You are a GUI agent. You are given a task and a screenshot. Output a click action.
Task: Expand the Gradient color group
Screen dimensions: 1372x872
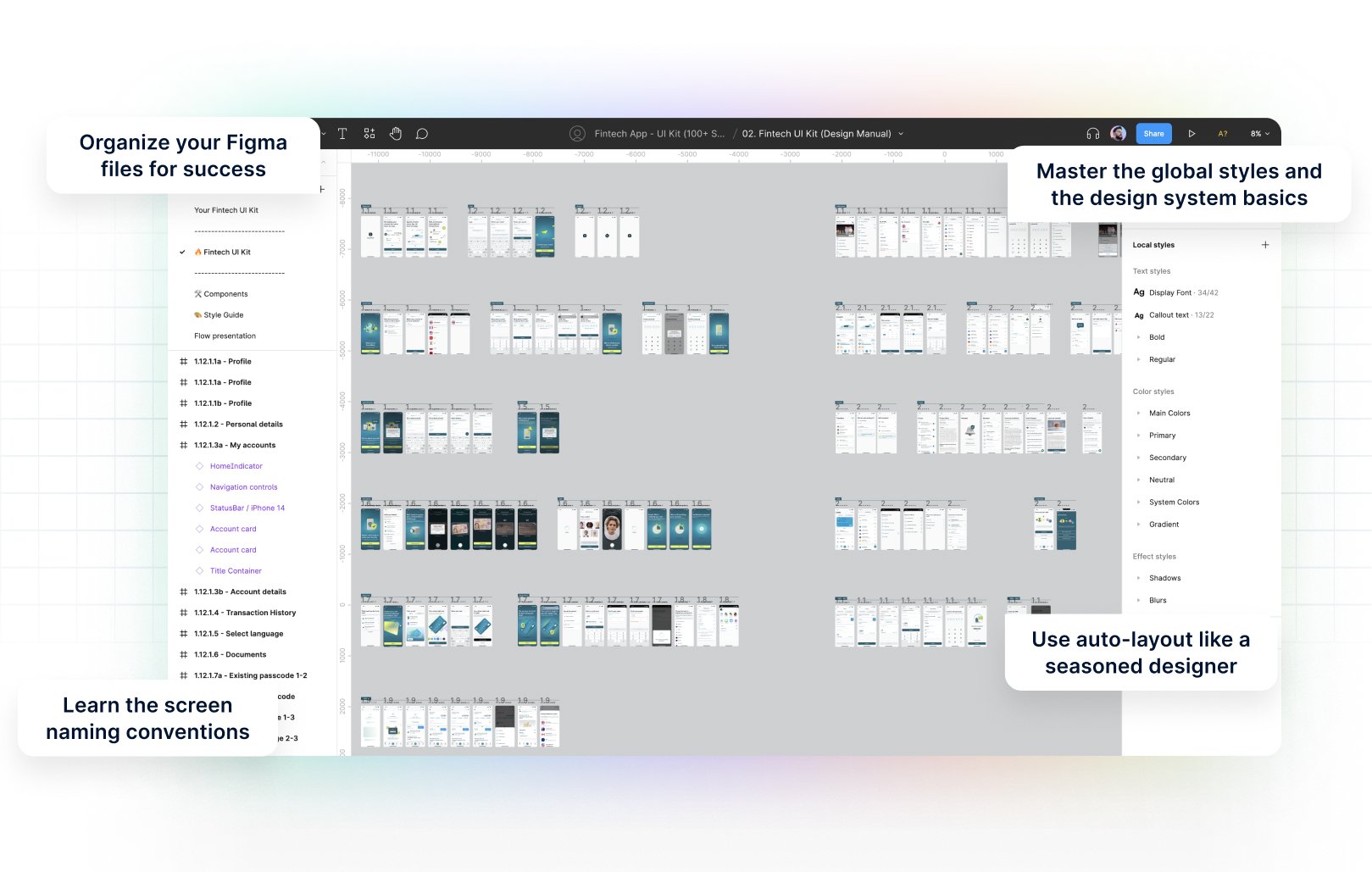tap(1138, 525)
